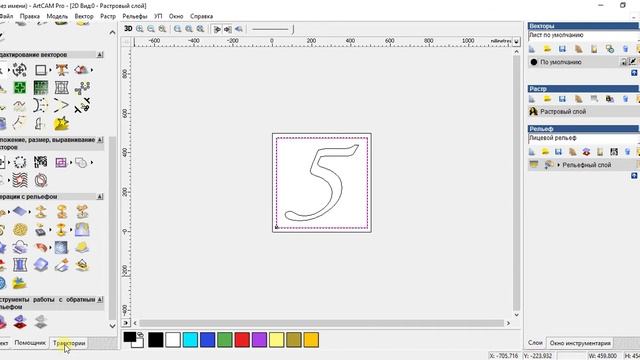Click the trash delete icon in Relief panel
640x360 pixels.
(628, 152)
